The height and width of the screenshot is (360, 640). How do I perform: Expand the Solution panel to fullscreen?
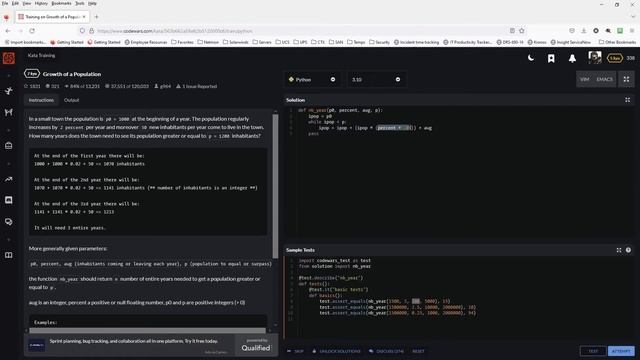627,100
